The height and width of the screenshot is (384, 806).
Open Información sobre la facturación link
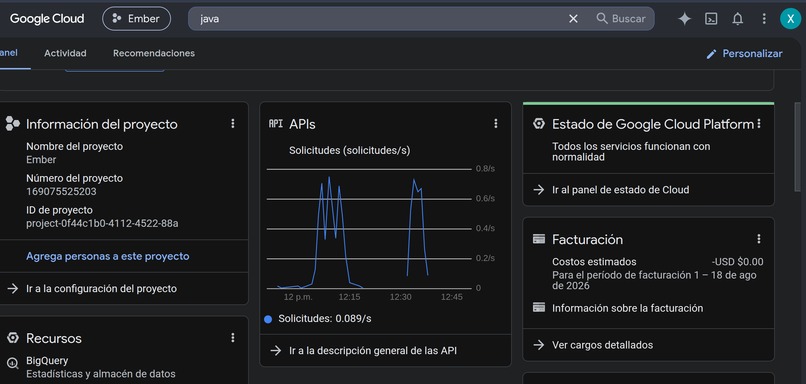click(x=628, y=308)
